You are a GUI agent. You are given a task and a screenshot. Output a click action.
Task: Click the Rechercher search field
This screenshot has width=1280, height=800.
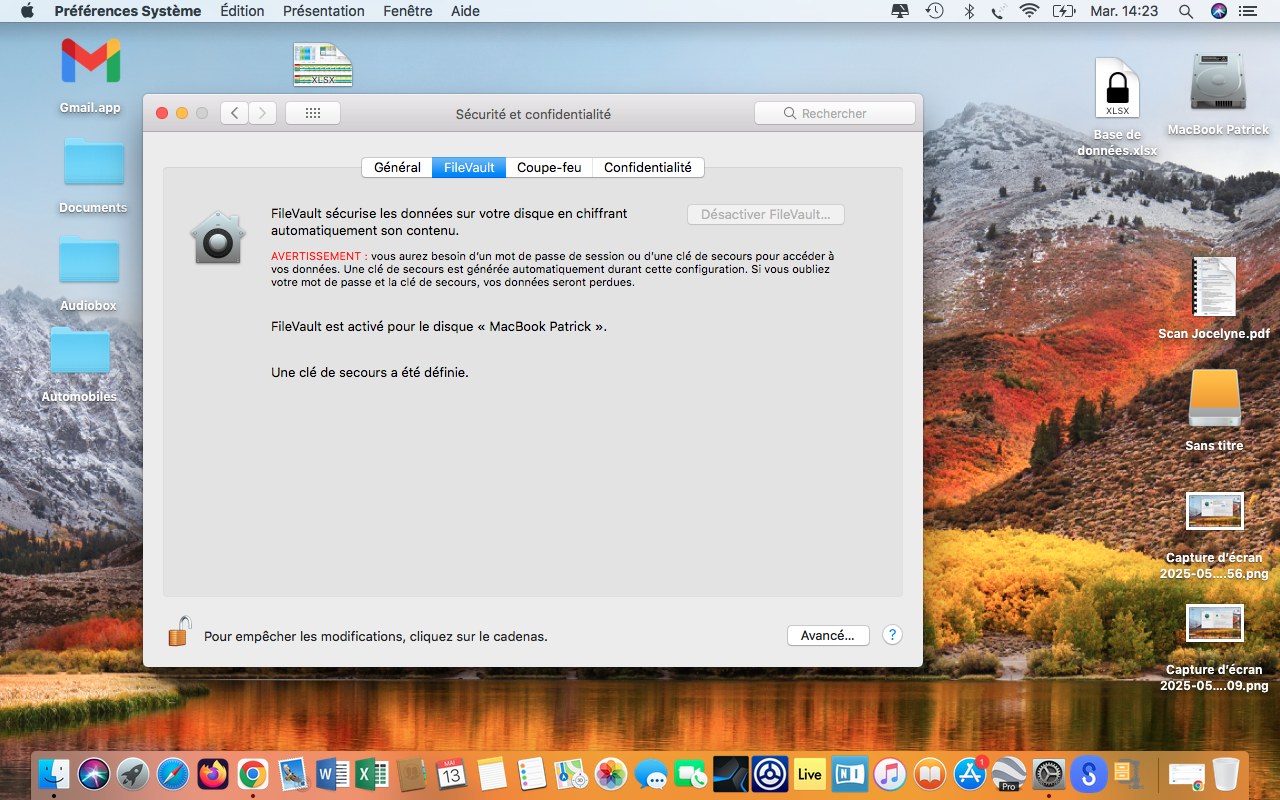835,113
